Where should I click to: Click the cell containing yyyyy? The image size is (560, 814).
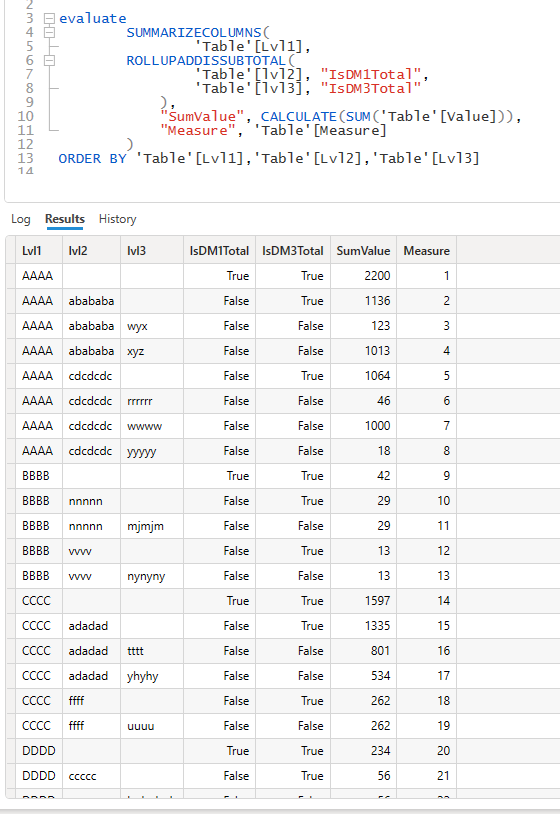tap(152, 451)
